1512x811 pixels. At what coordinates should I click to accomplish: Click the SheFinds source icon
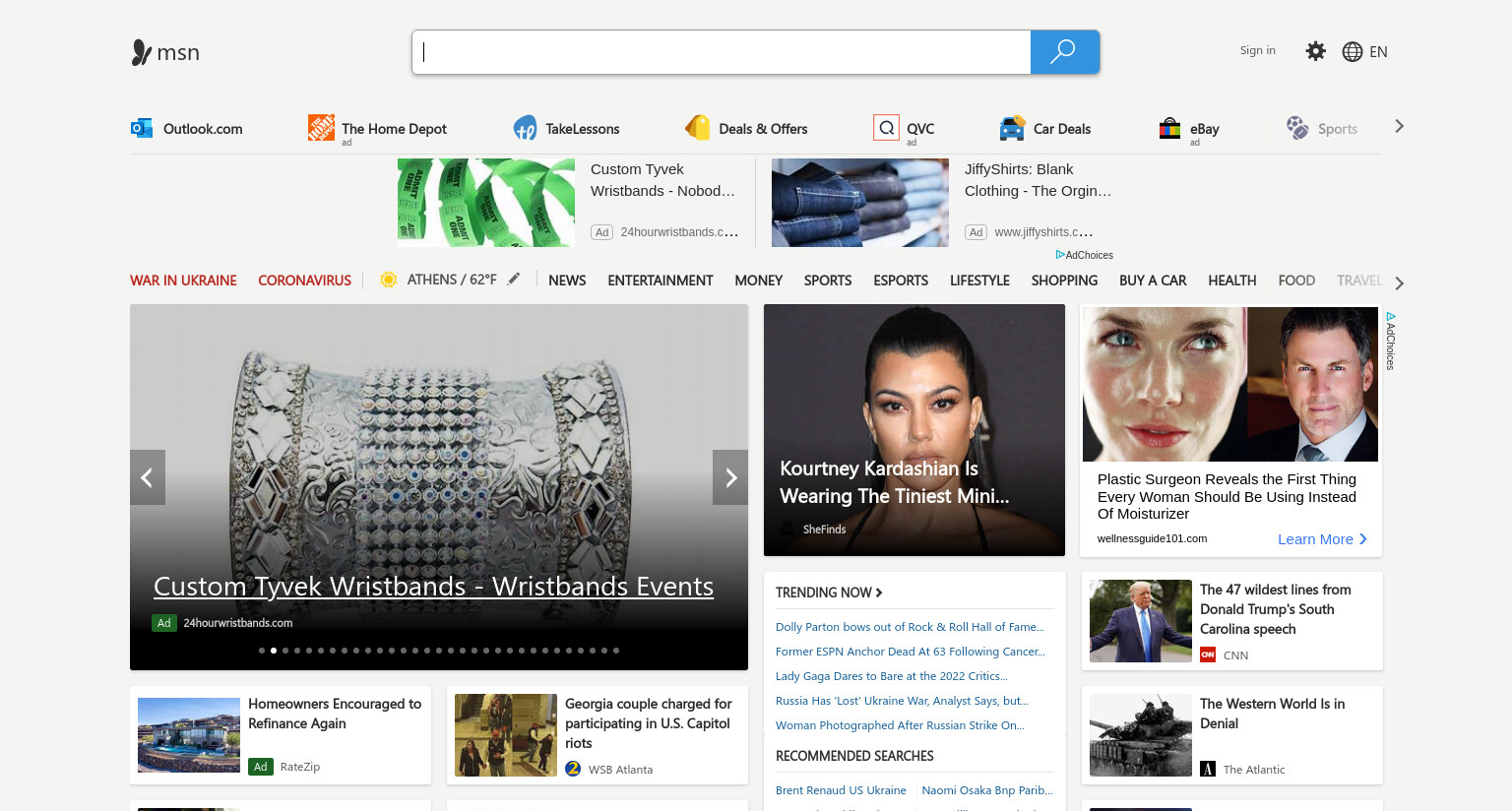[x=788, y=529]
